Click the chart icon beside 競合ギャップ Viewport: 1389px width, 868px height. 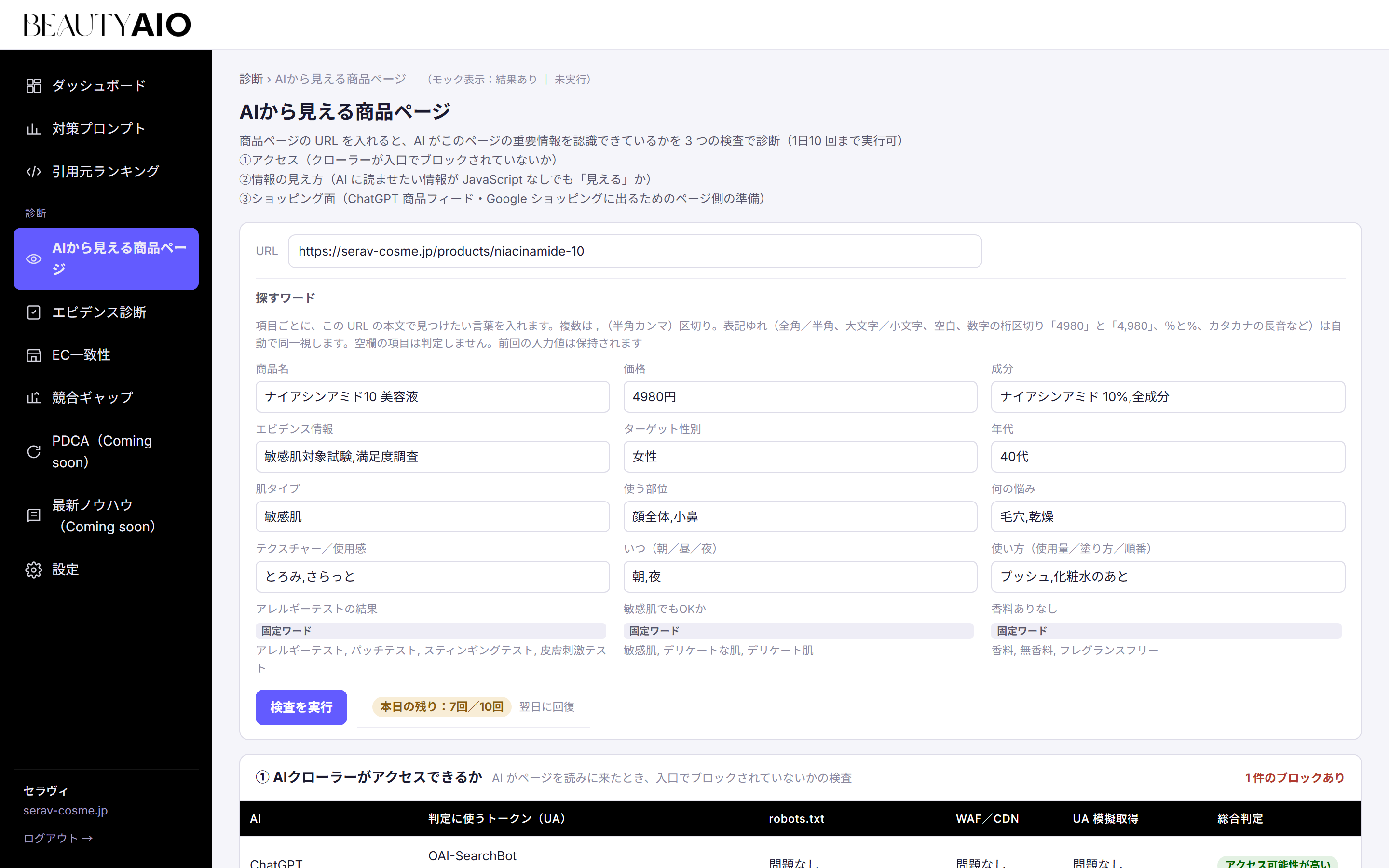[34, 398]
